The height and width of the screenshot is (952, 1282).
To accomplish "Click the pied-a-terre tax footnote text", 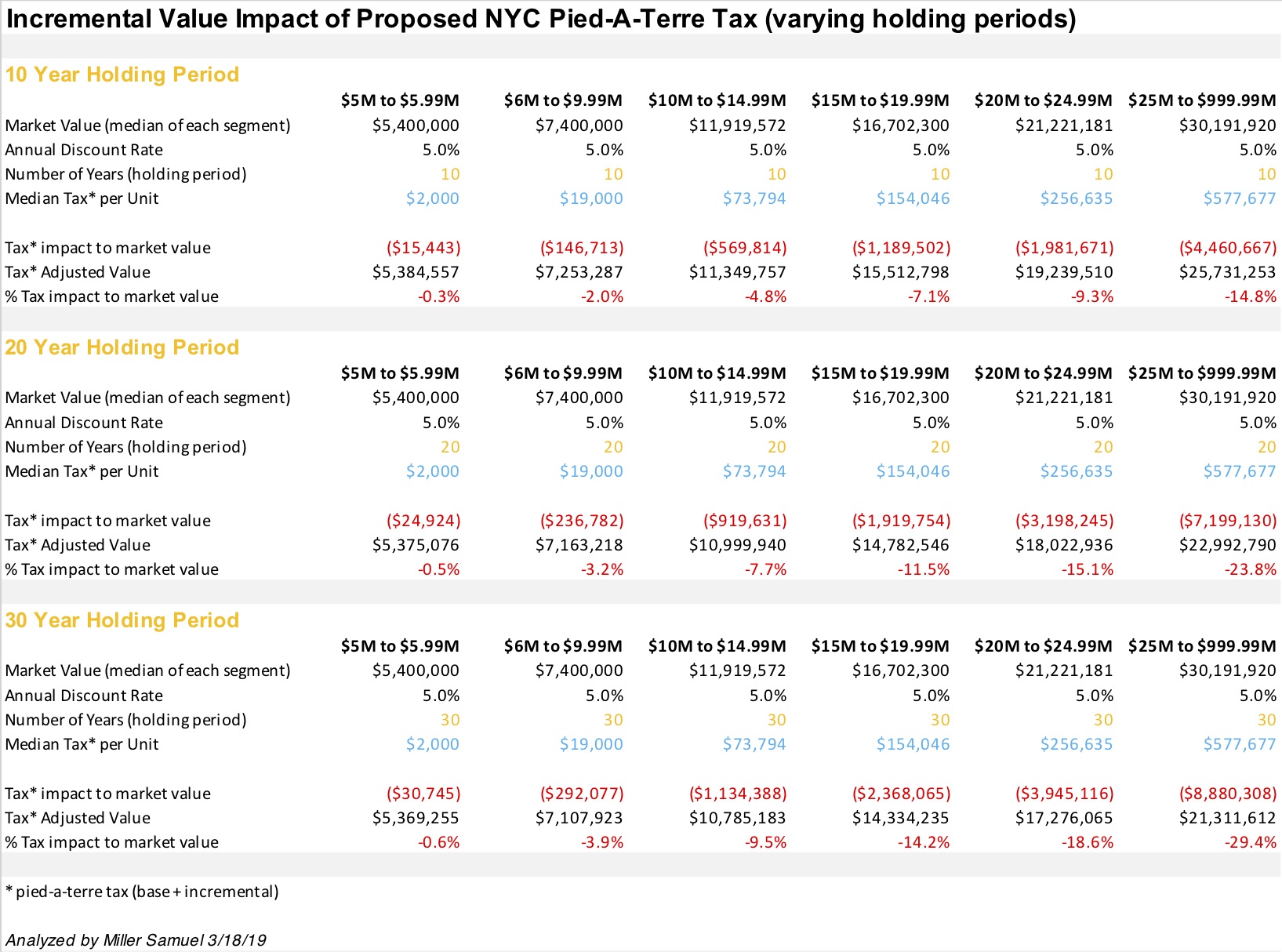I will 142,892.
